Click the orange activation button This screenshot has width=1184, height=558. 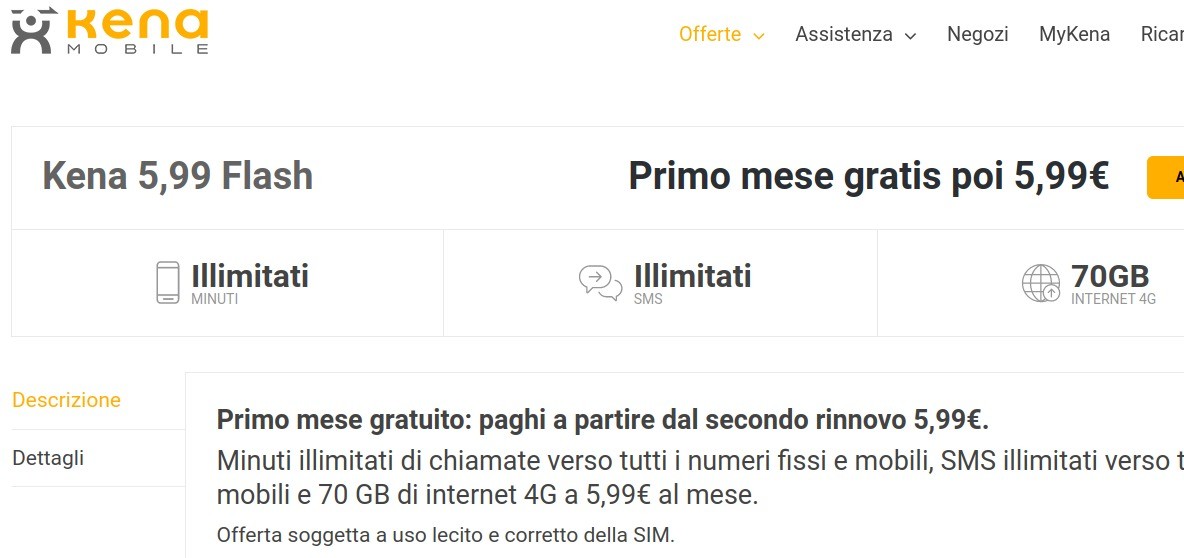[1165, 177]
